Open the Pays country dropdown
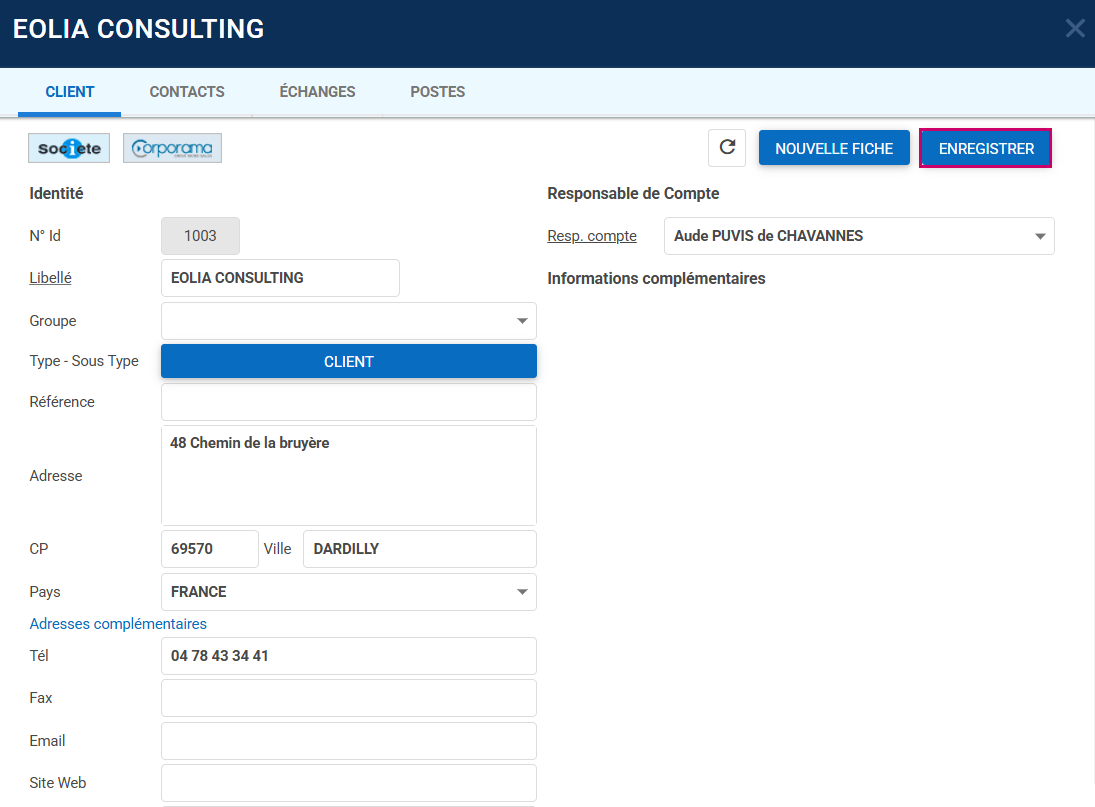This screenshot has height=807, width=1095. click(521, 592)
